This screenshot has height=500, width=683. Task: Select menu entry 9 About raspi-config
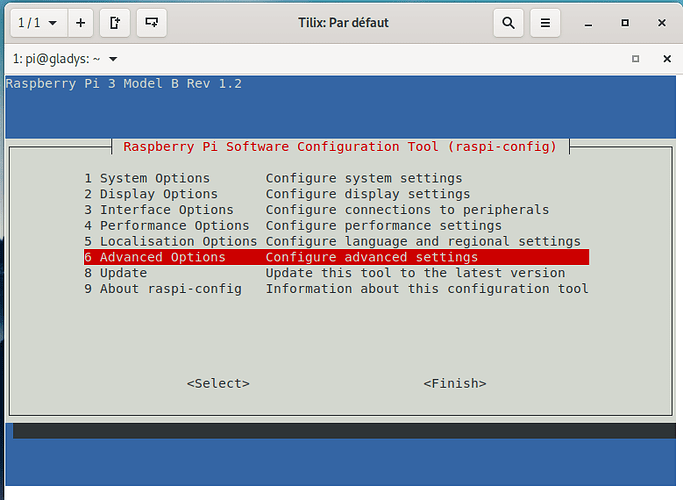[x=336, y=289]
